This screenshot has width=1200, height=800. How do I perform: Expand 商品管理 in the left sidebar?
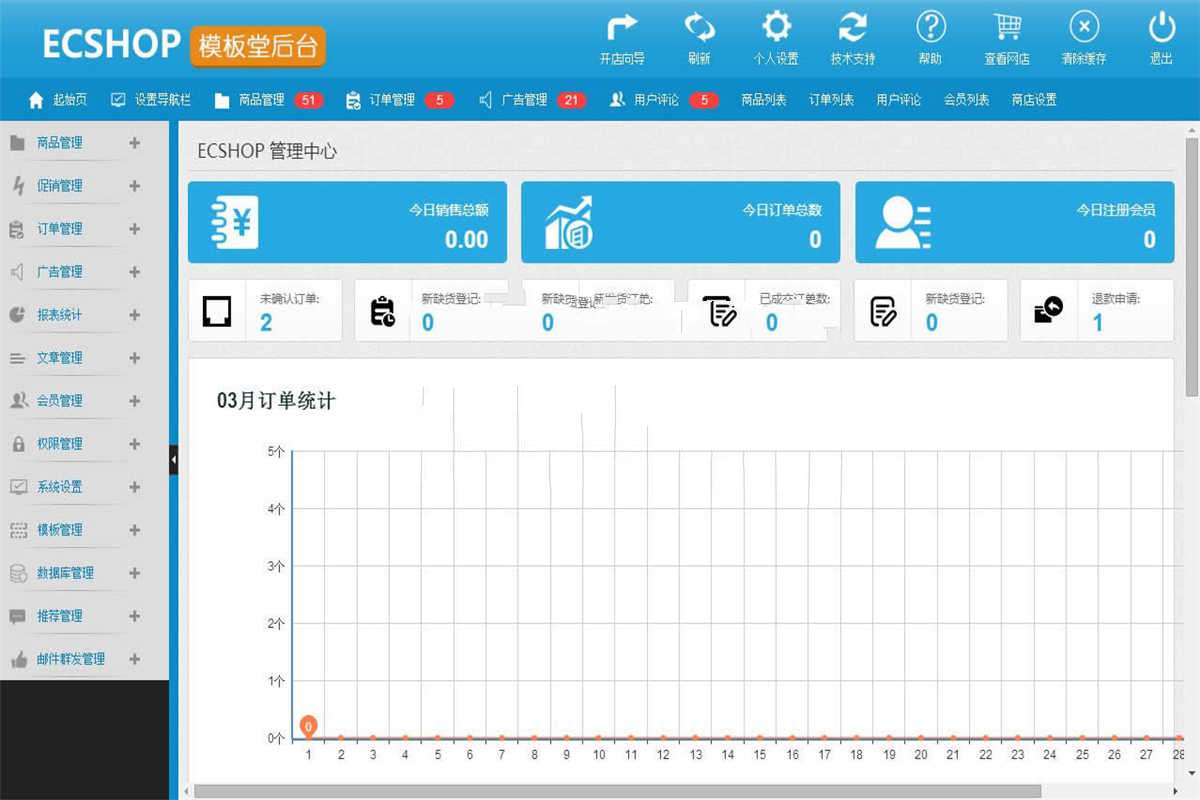(x=135, y=143)
